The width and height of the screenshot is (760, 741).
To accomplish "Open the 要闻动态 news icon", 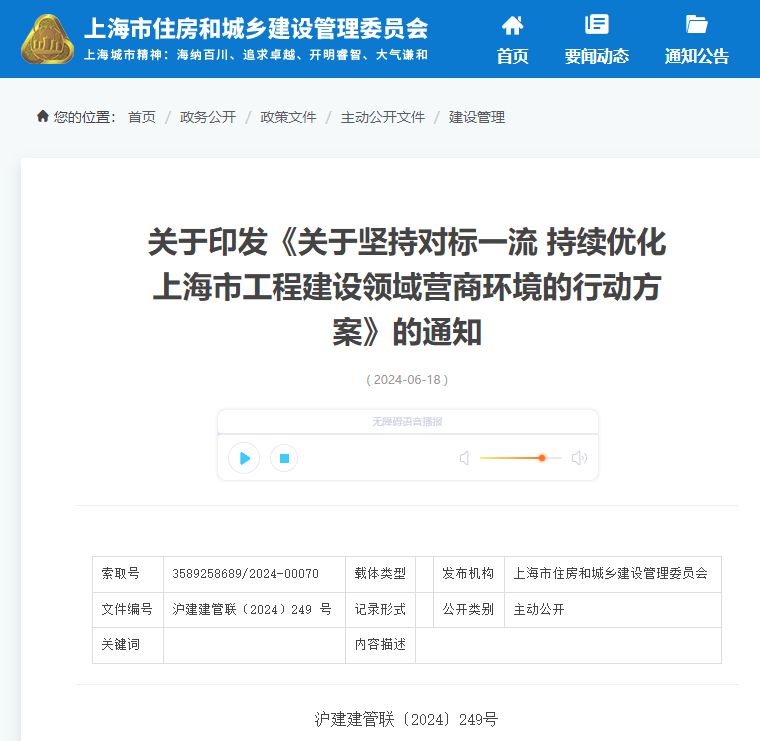I will (x=597, y=24).
